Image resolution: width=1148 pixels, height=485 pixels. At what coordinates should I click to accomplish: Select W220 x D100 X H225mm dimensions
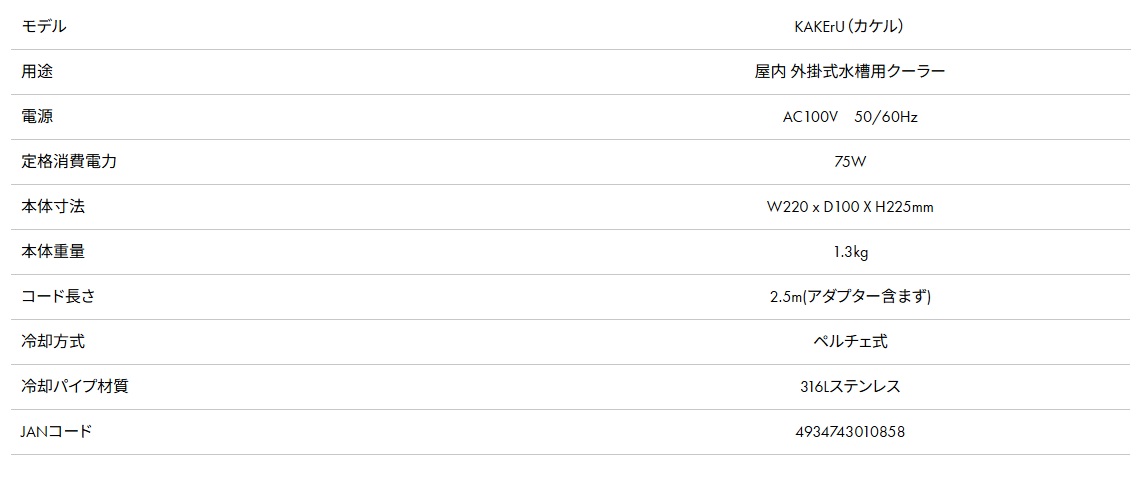(849, 207)
